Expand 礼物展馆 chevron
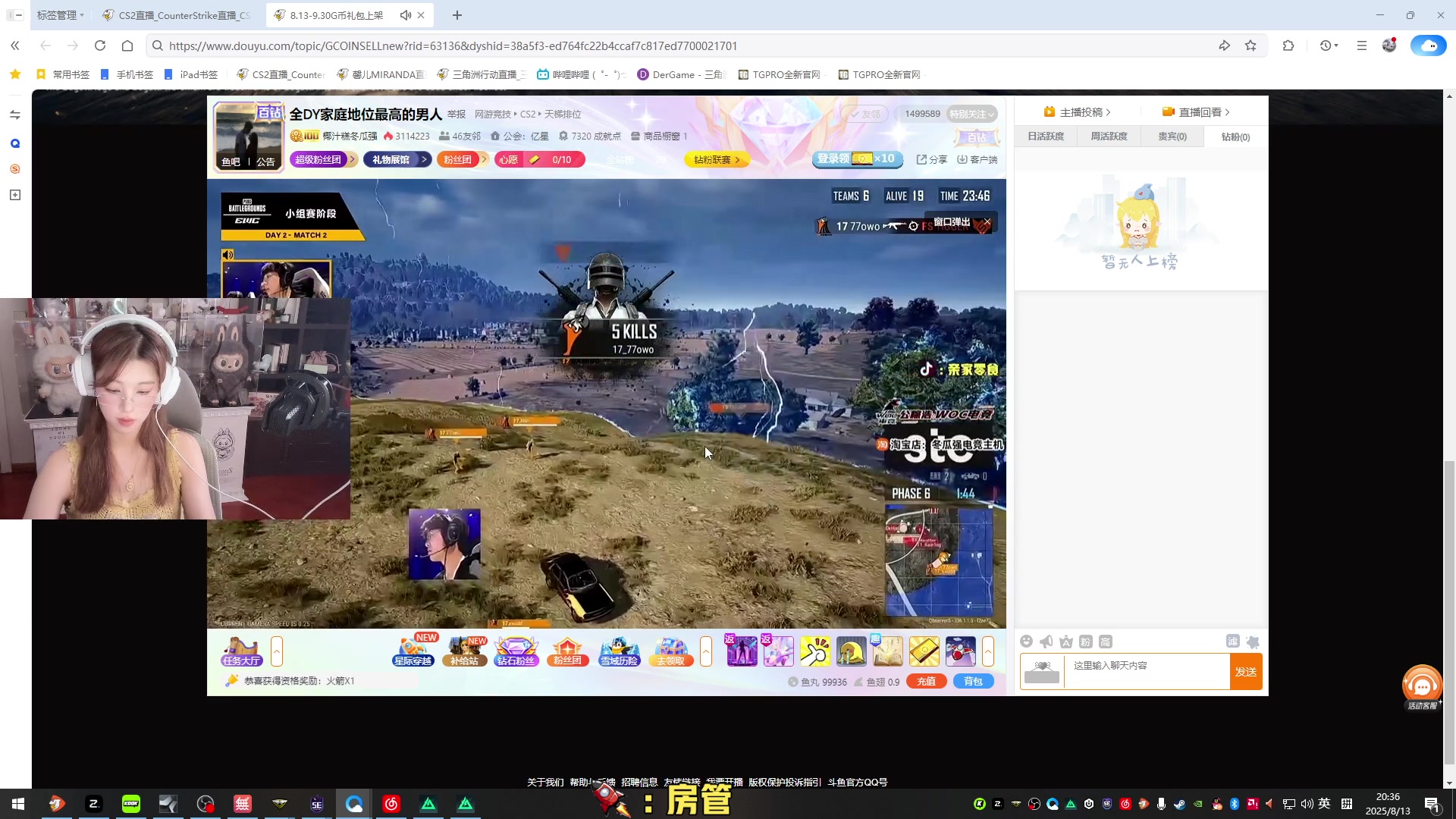Viewport: 1456px width, 819px height. point(425,159)
